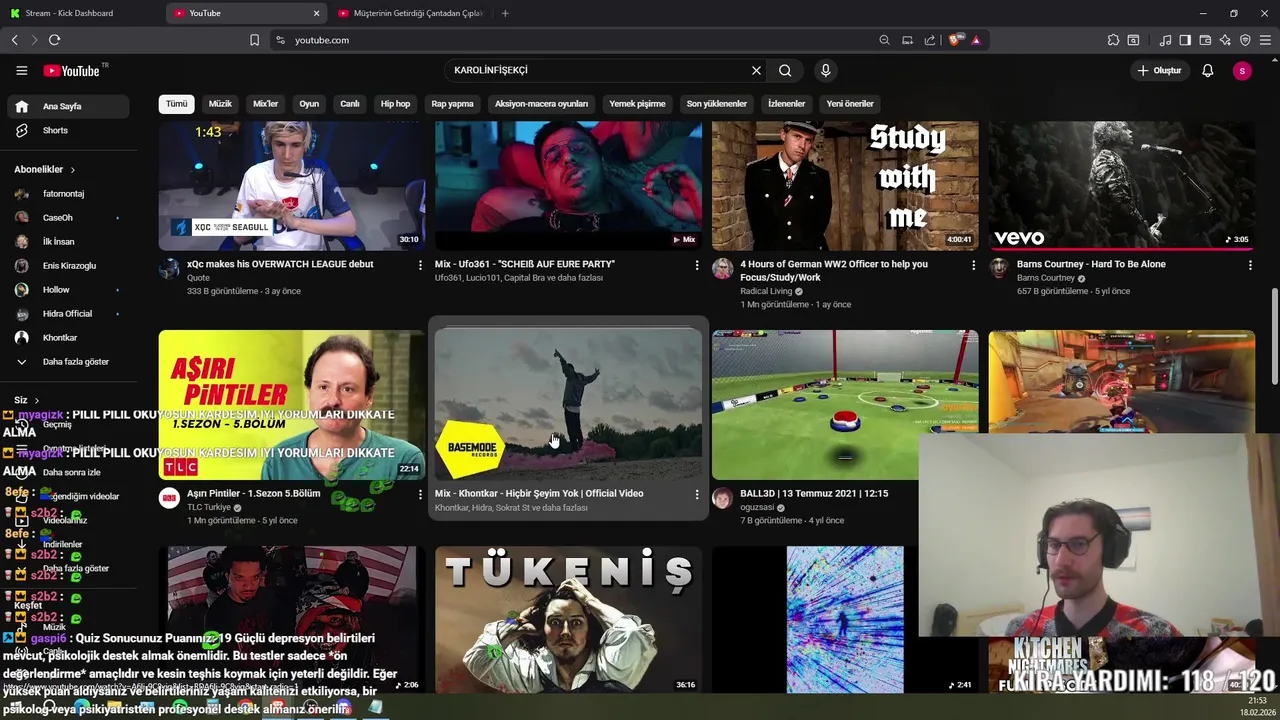
Task: Open the Oluştur create dropdown
Action: click(x=1159, y=70)
